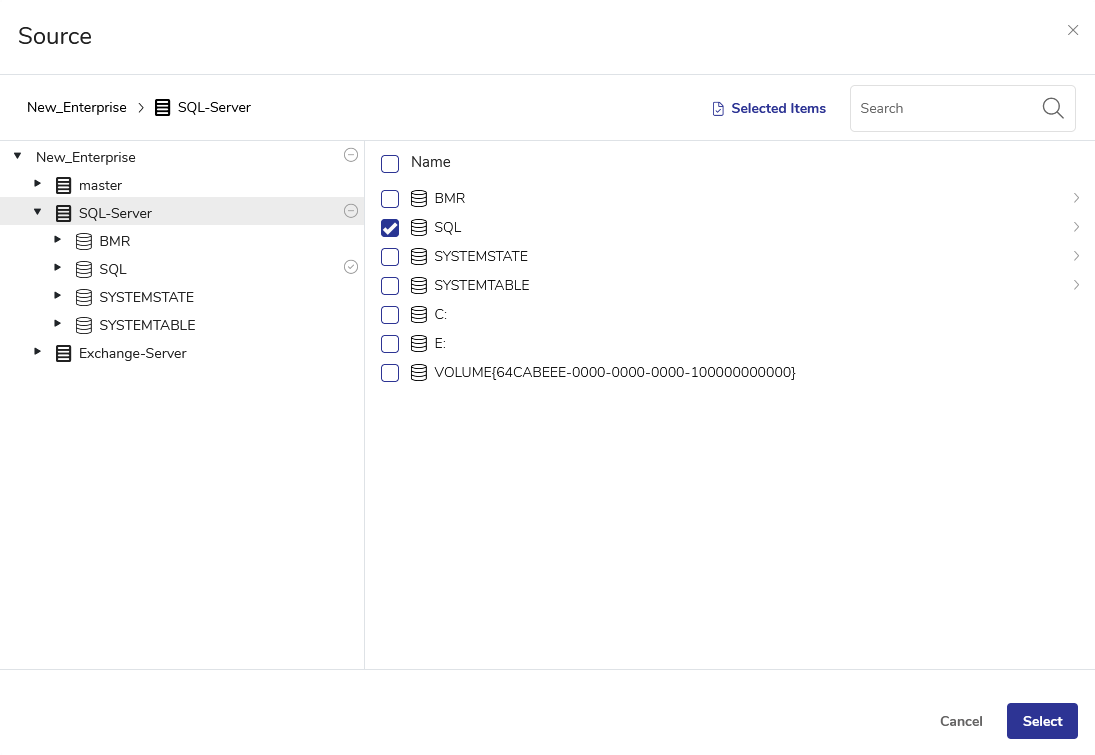Uncheck the SQL checkbox in list
1095x755 pixels.
tap(390, 228)
